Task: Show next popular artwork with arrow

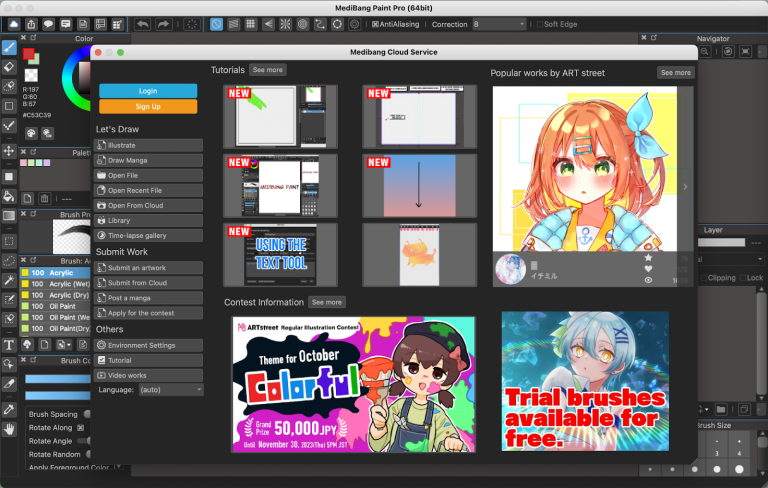Action: pos(685,187)
